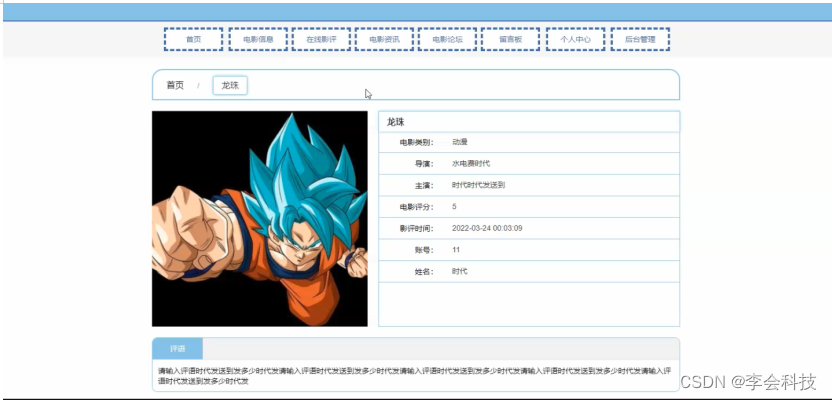Click the 影评时间: label
This screenshot has width=832, height=400.
point(417,229)
